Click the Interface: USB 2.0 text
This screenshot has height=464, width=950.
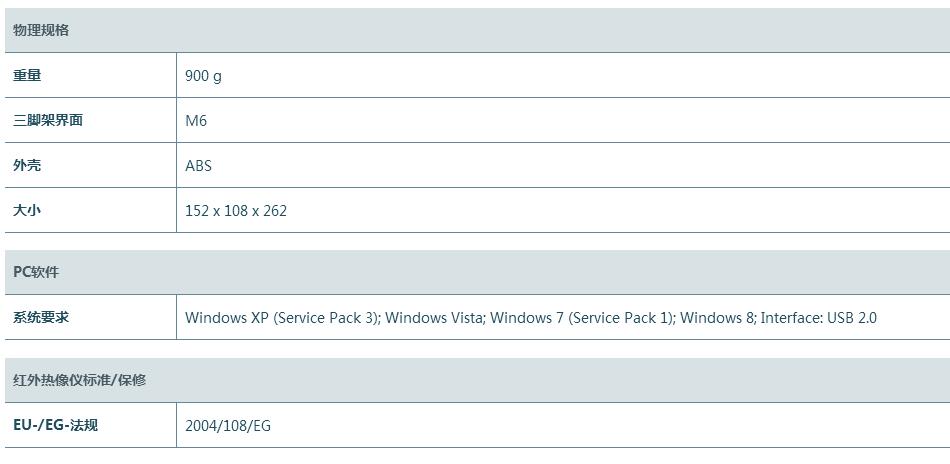tap(819, 317)
